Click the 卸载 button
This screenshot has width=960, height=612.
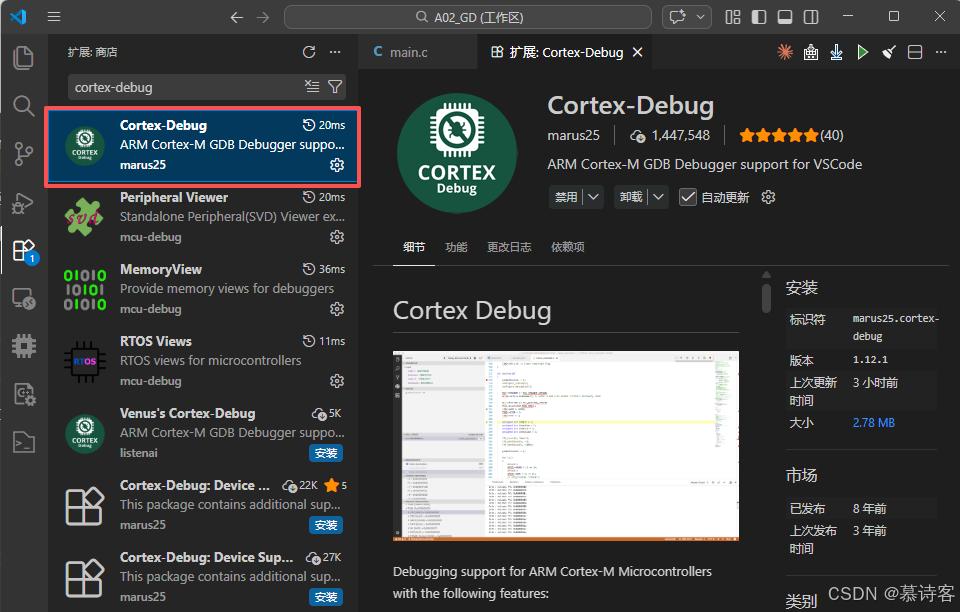click(x=631, y=197)
